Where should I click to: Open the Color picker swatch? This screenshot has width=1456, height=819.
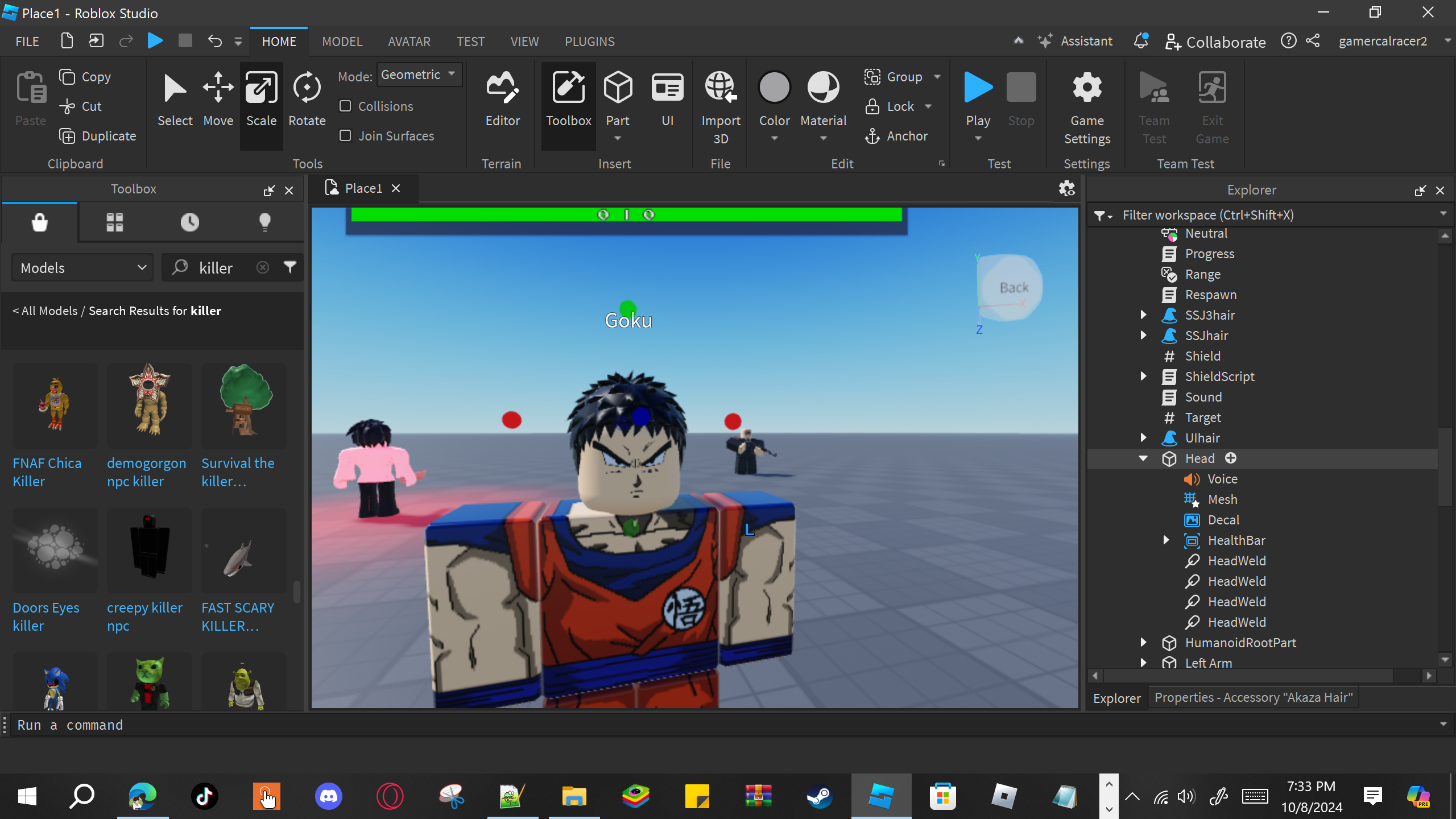point(774,88)
